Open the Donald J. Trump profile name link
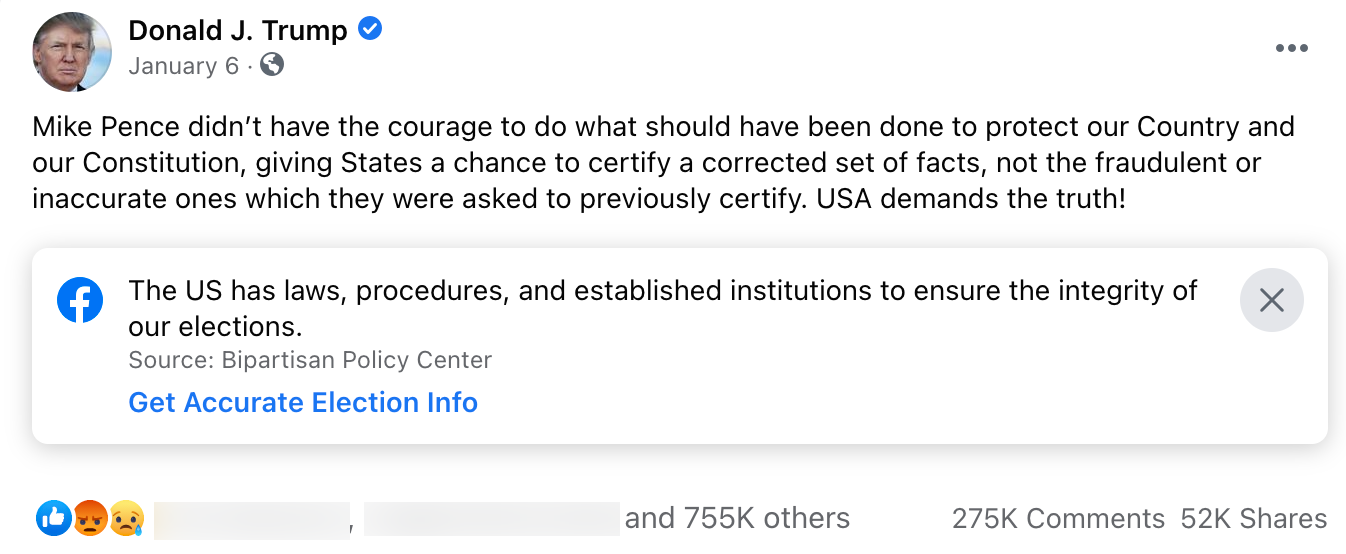This screenshot has height=554, width=1346. click(x=238, y=31)
